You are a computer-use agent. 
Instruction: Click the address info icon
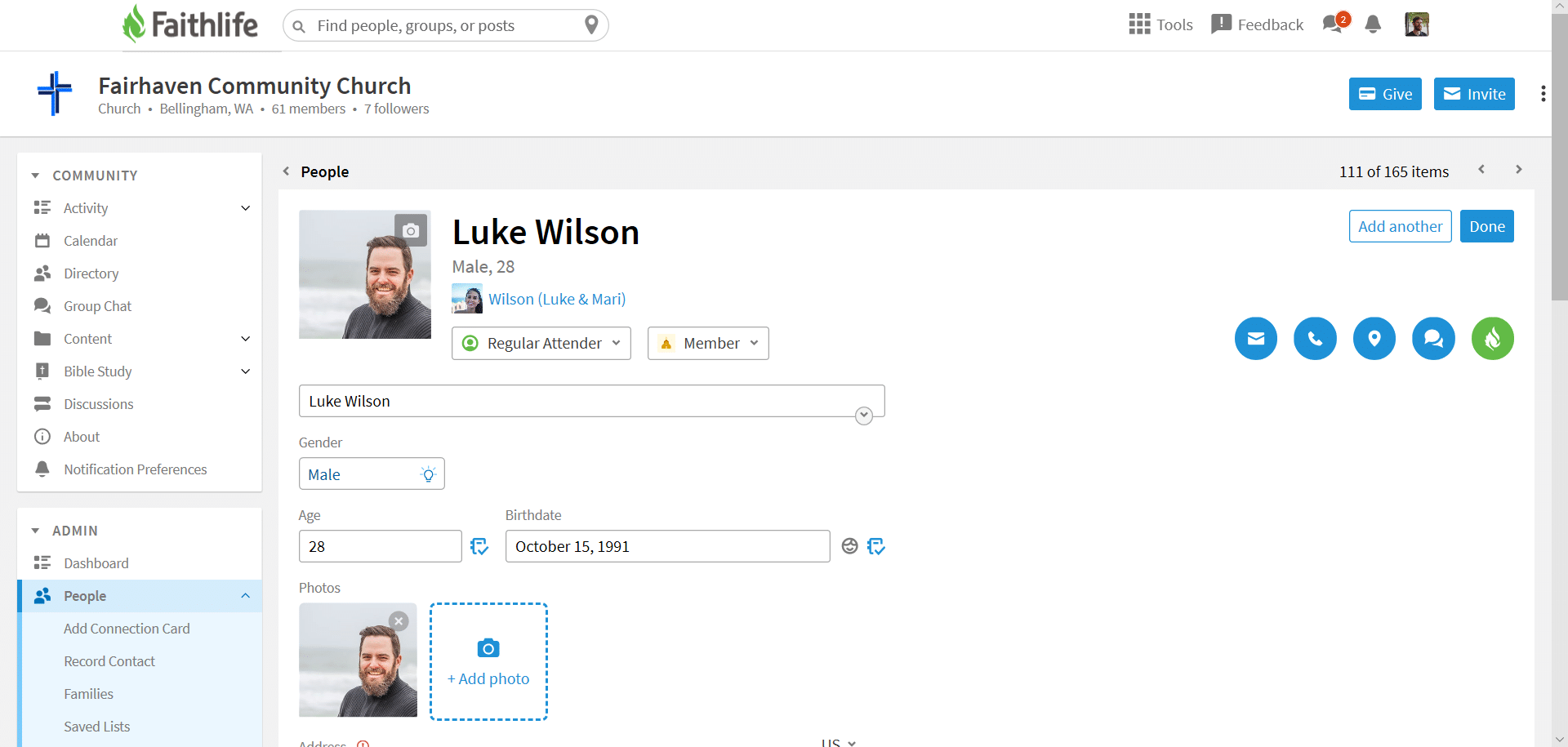click(x=363, y=744)
